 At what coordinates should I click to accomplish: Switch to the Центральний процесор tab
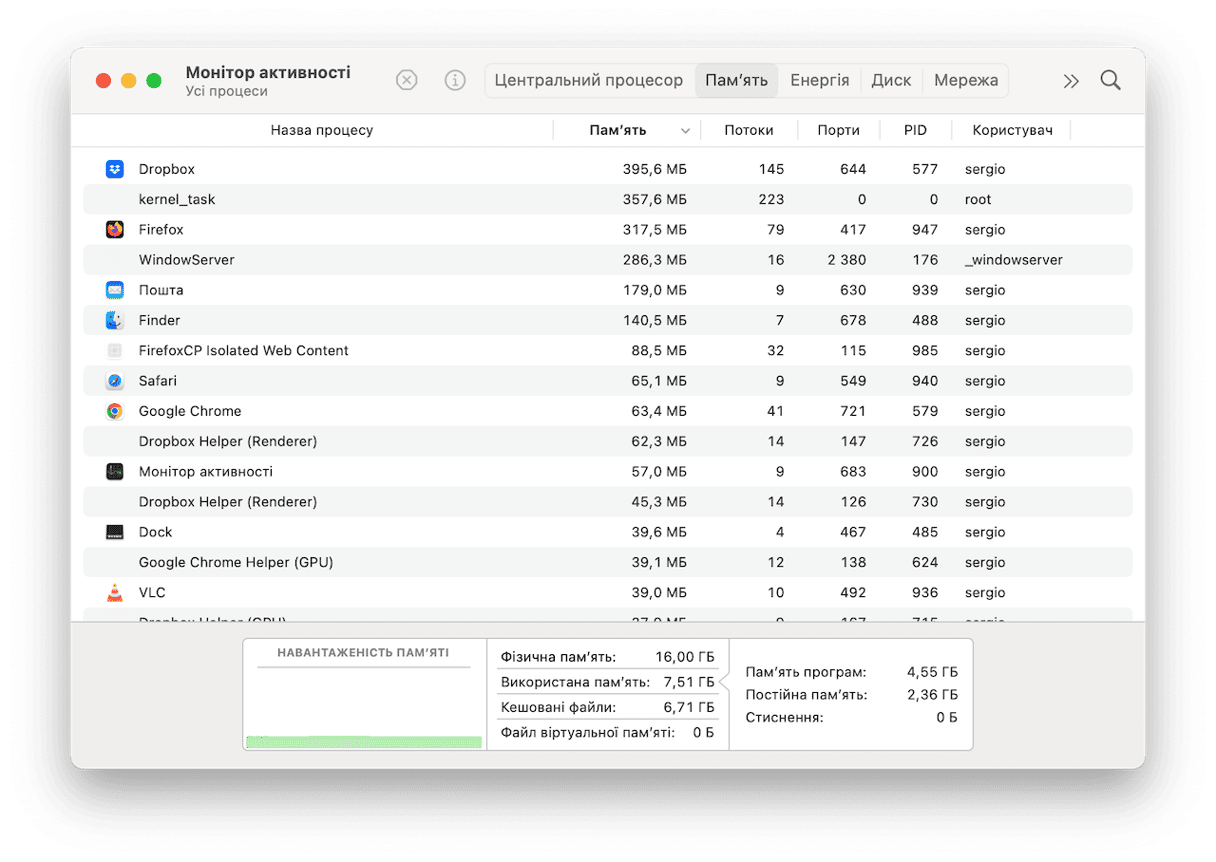point(589,80)
